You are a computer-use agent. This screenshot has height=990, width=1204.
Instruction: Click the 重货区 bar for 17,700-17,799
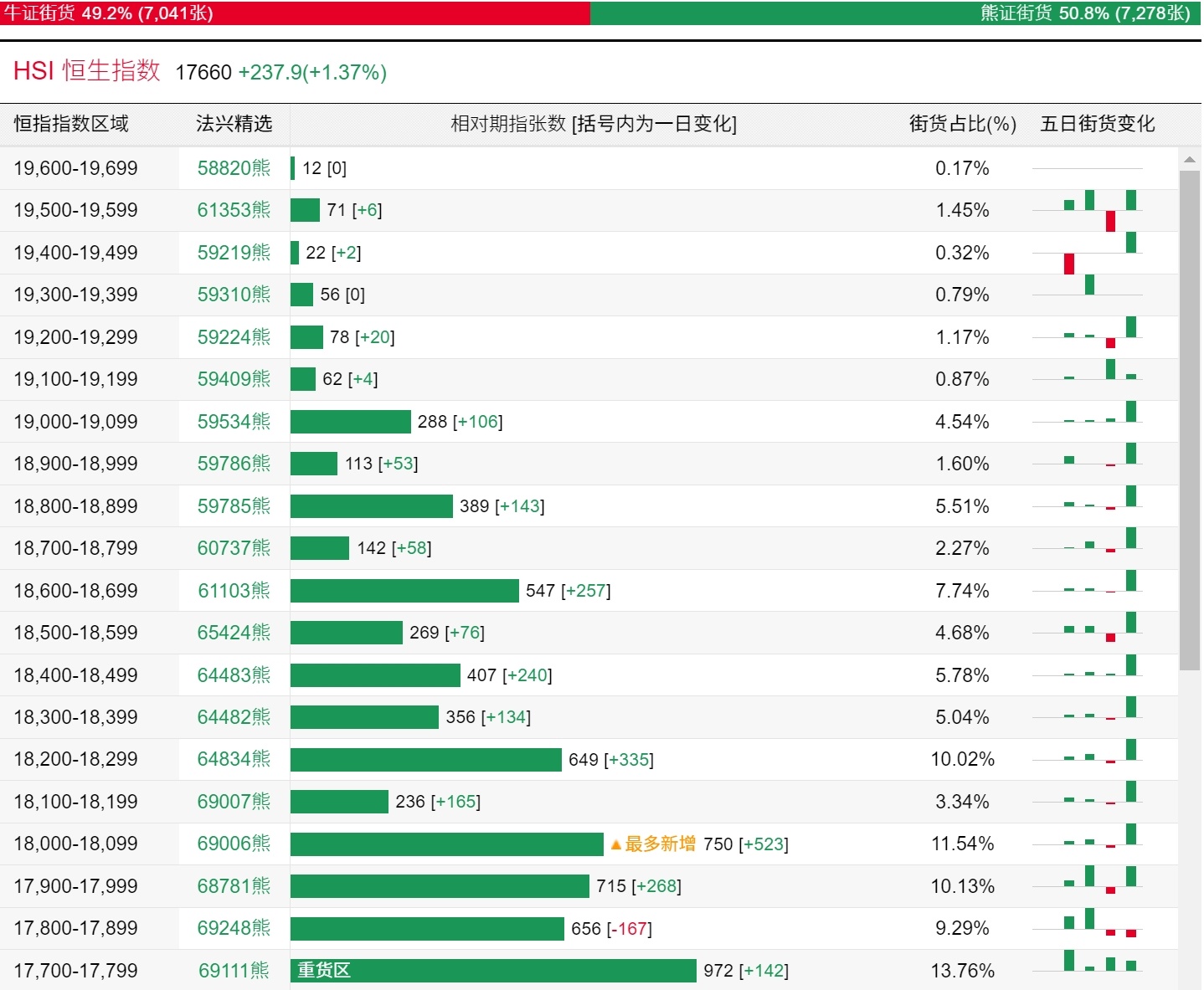493,971
